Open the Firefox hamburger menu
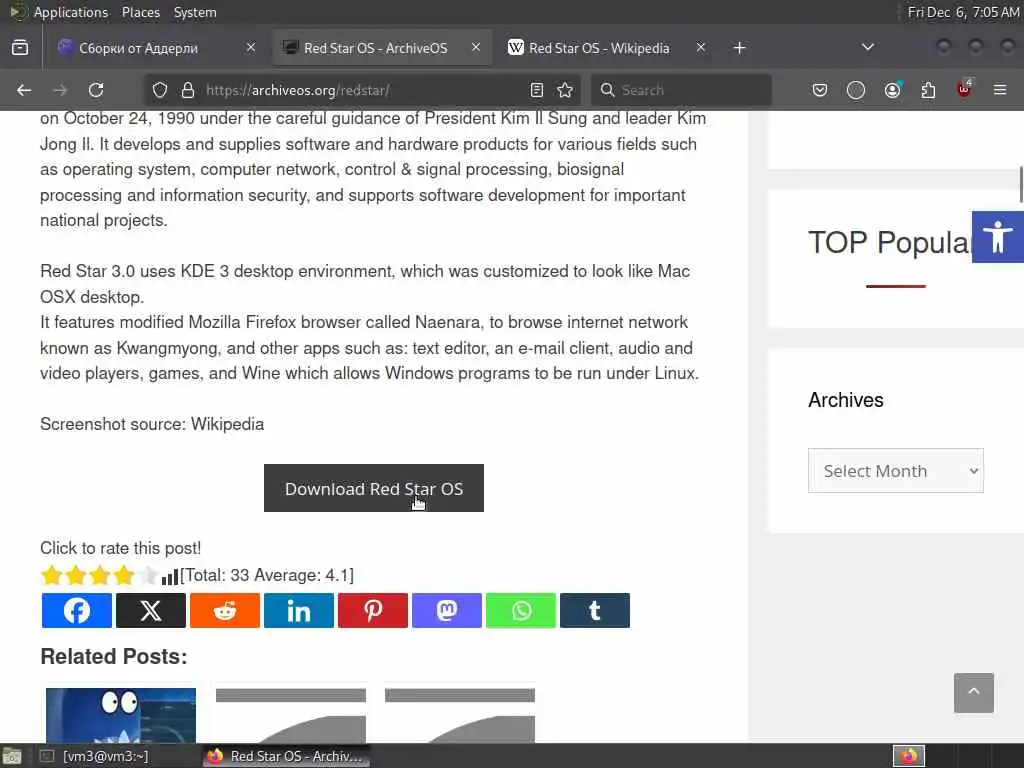The image size is (1024, 768). click(x=1000, y=90)
